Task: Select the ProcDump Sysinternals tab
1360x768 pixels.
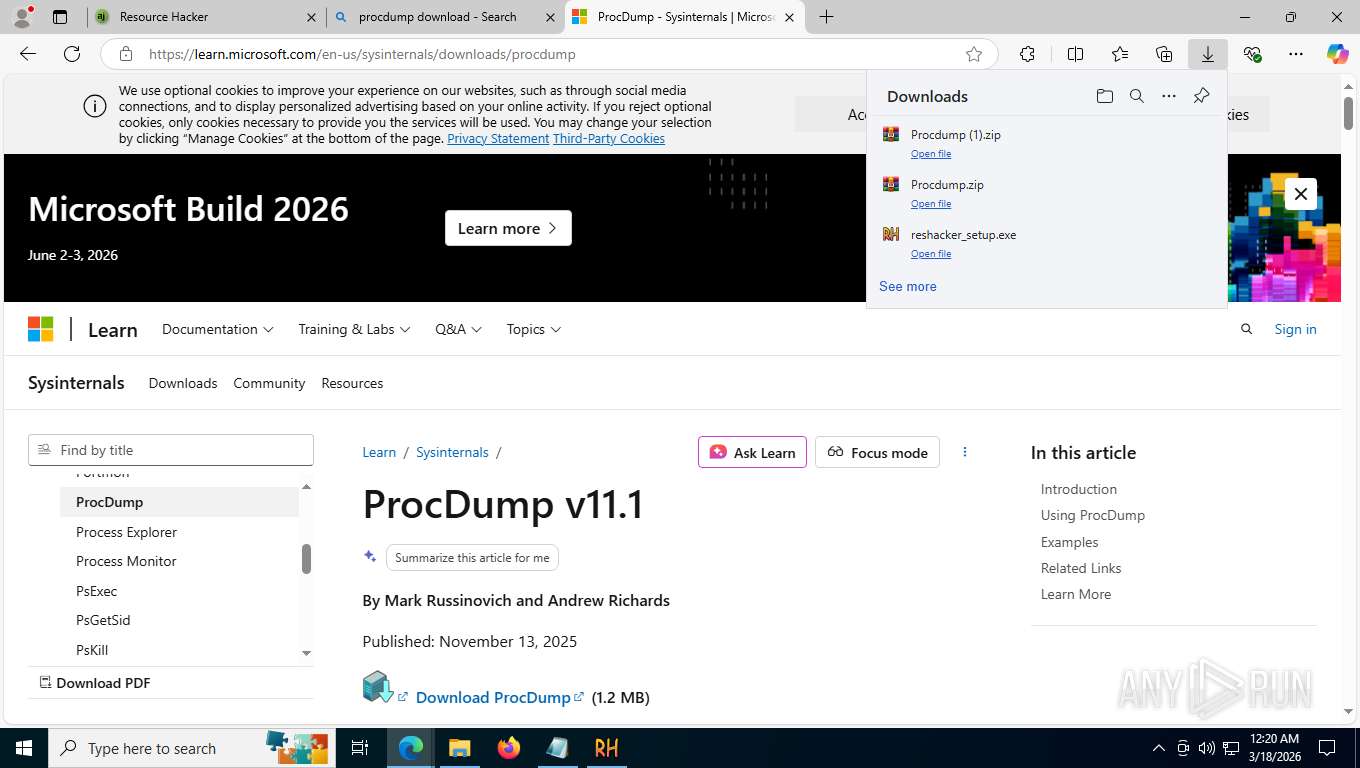Action: click(685, 17)
